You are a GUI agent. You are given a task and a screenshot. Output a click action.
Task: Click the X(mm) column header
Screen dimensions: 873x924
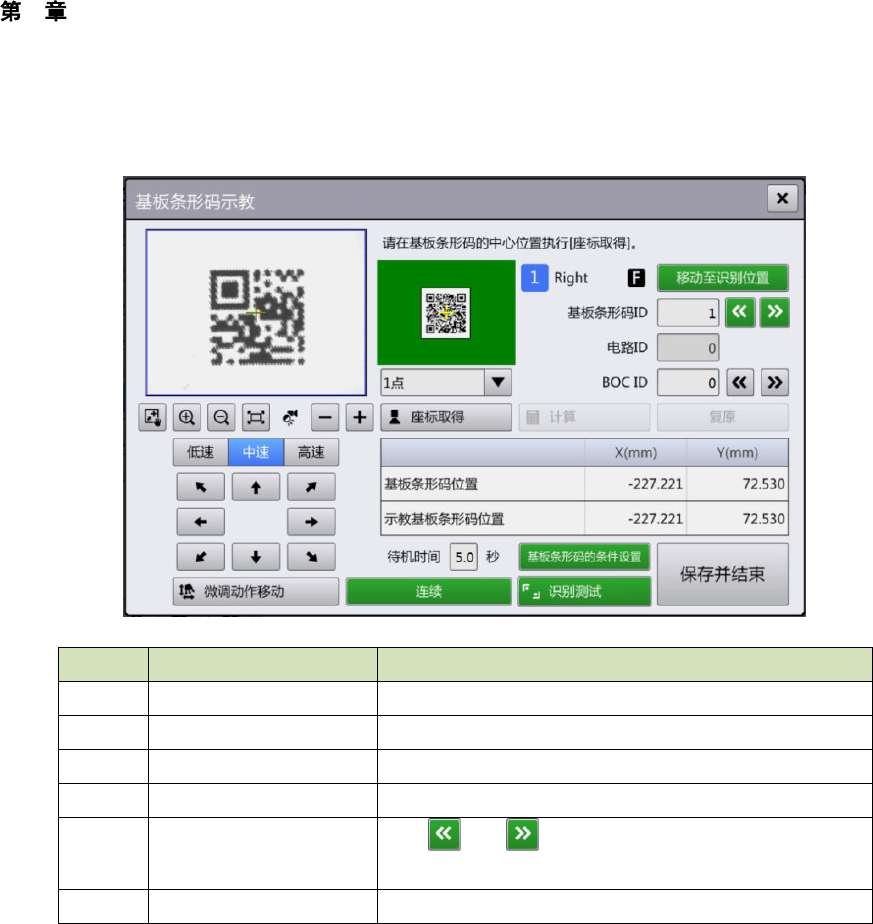coord(635,453)
